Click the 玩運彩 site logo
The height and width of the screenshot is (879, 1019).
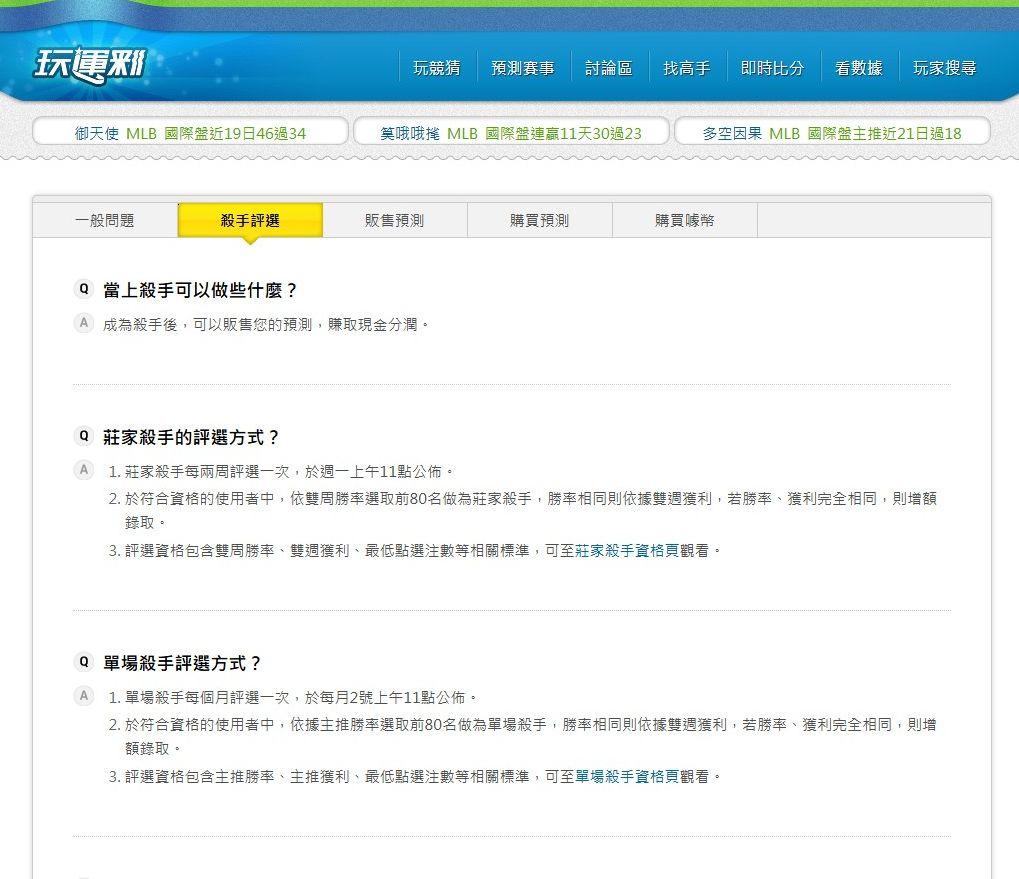click(90, 65)
